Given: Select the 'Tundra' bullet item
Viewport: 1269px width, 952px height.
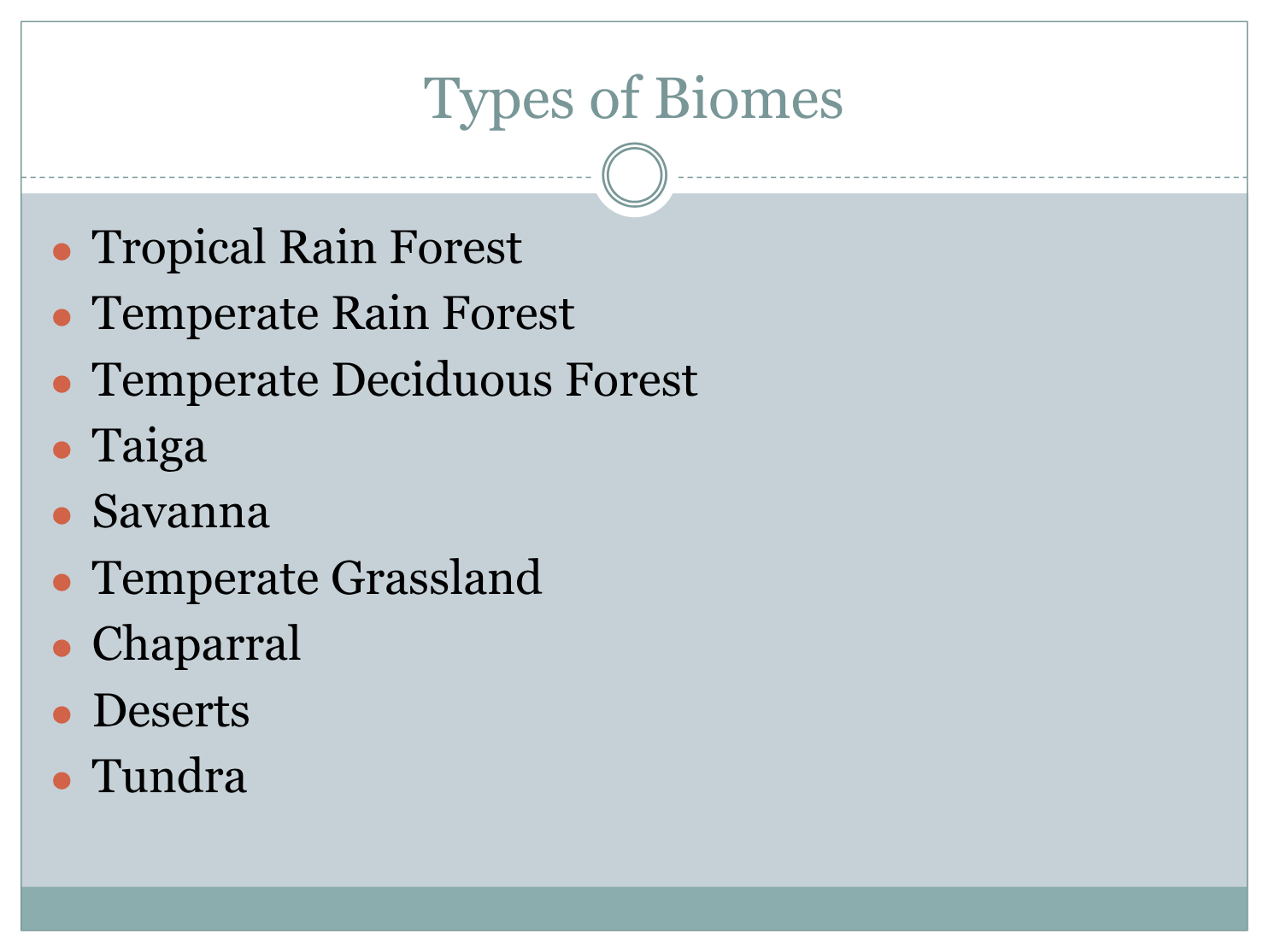Looking at the screenshot, I should click(169, 776).
